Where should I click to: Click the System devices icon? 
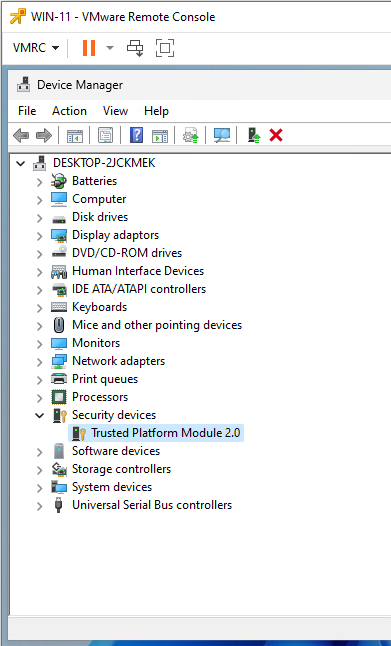point(59,487)
